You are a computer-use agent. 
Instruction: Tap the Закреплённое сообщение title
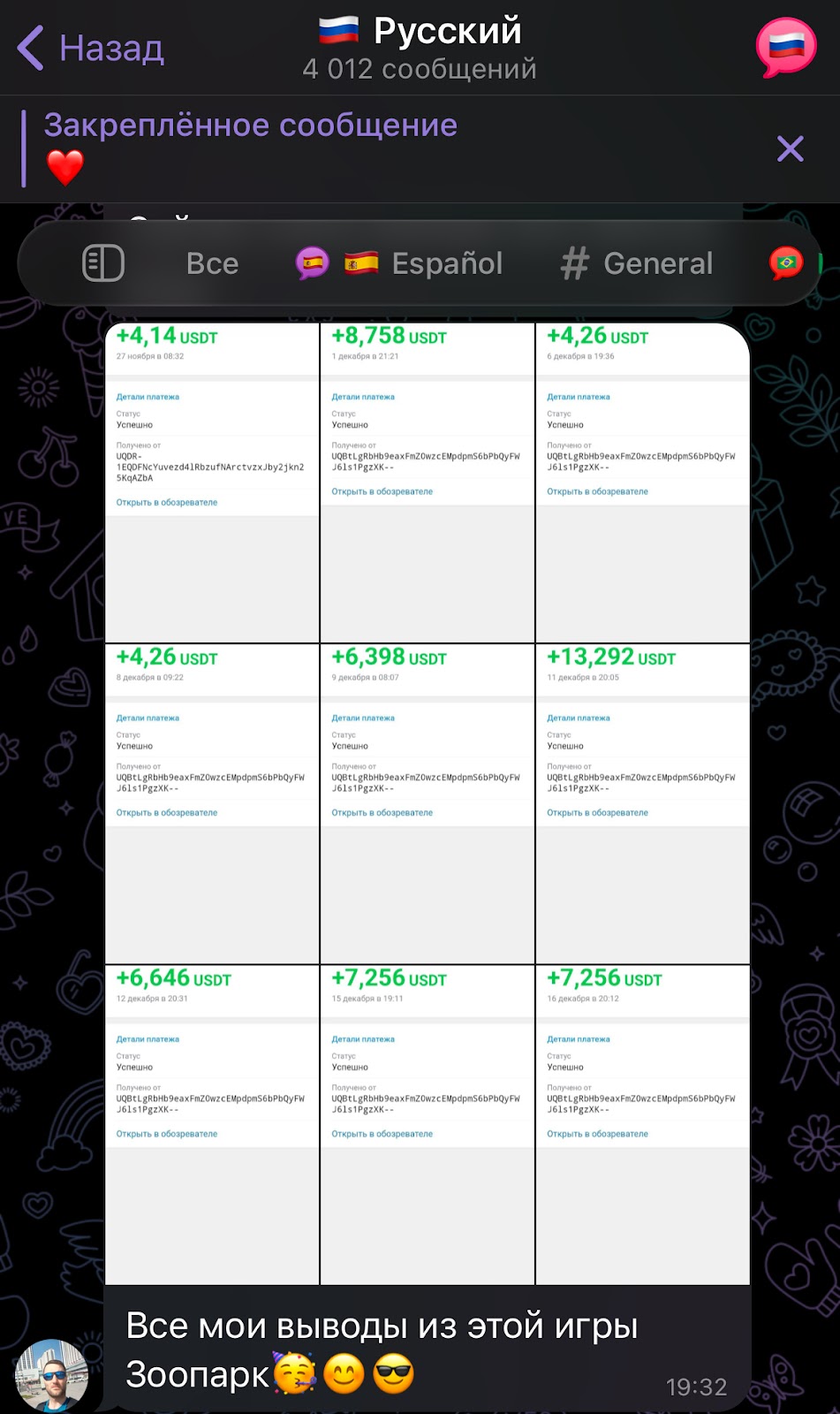click(x=251, y=125)
